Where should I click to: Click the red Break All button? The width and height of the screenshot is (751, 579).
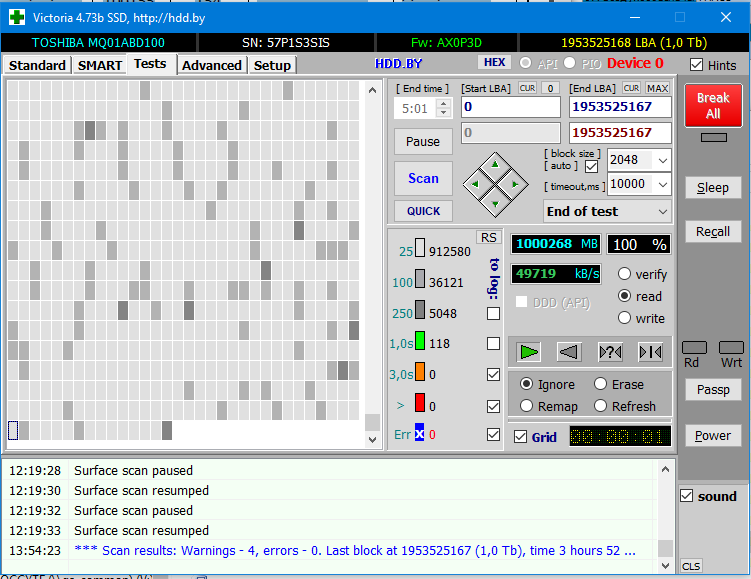coord(713,105)
